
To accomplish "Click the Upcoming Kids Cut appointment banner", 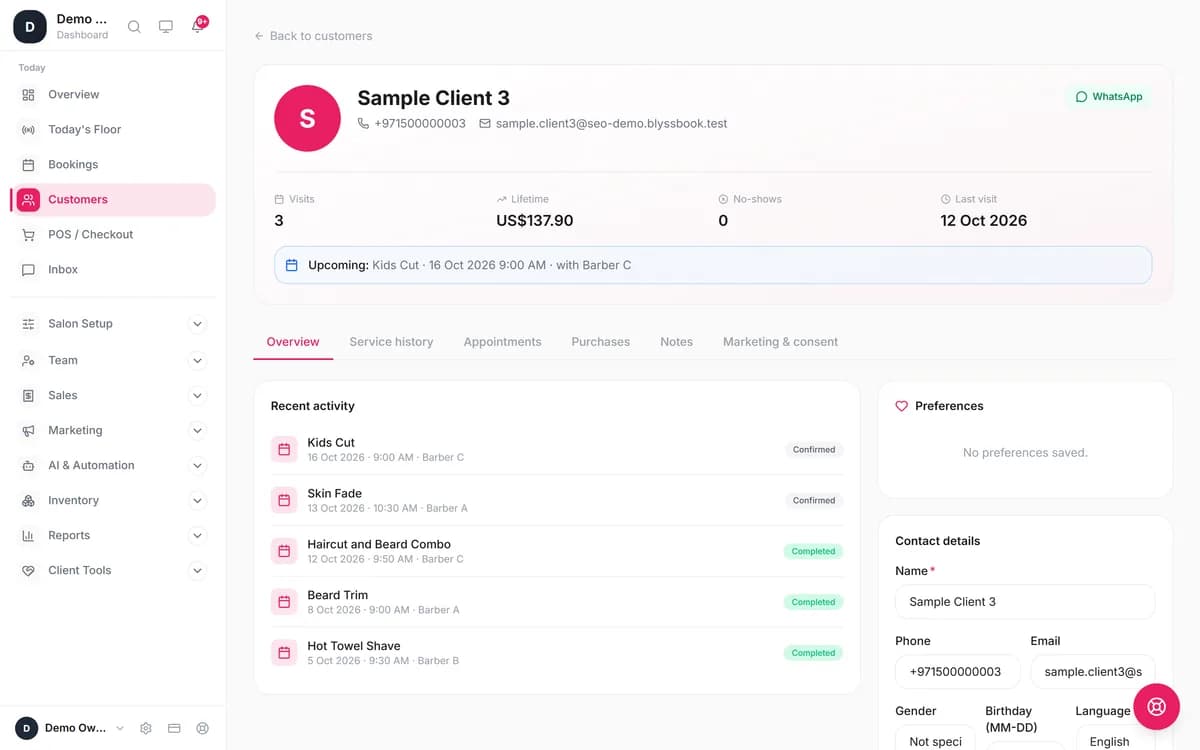I will 713,265.
